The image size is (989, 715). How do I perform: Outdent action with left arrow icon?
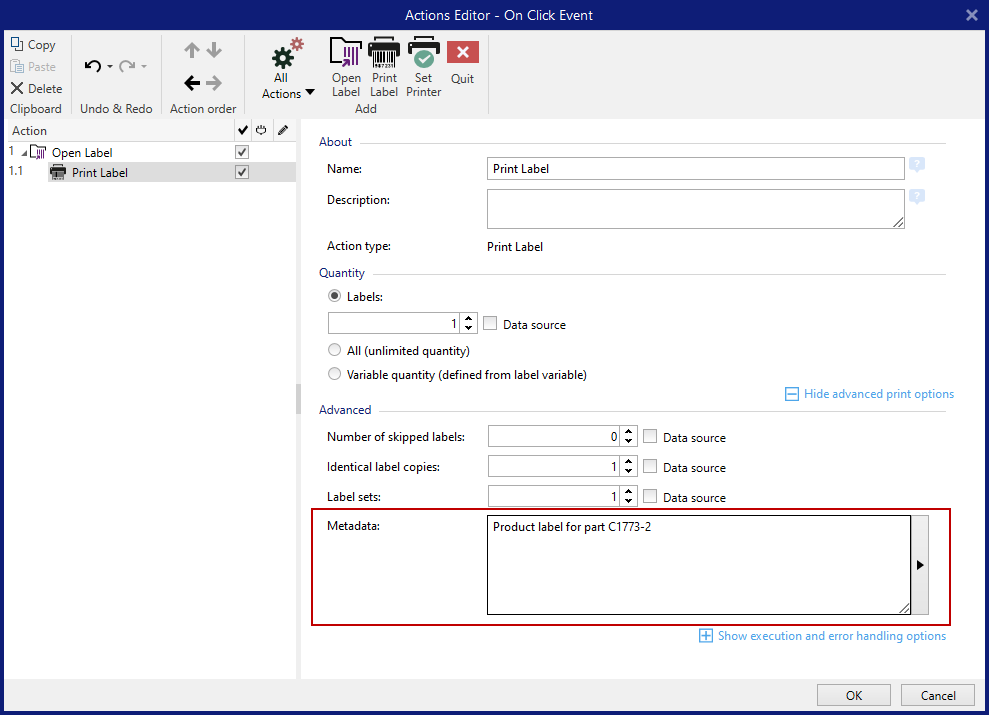192,83
